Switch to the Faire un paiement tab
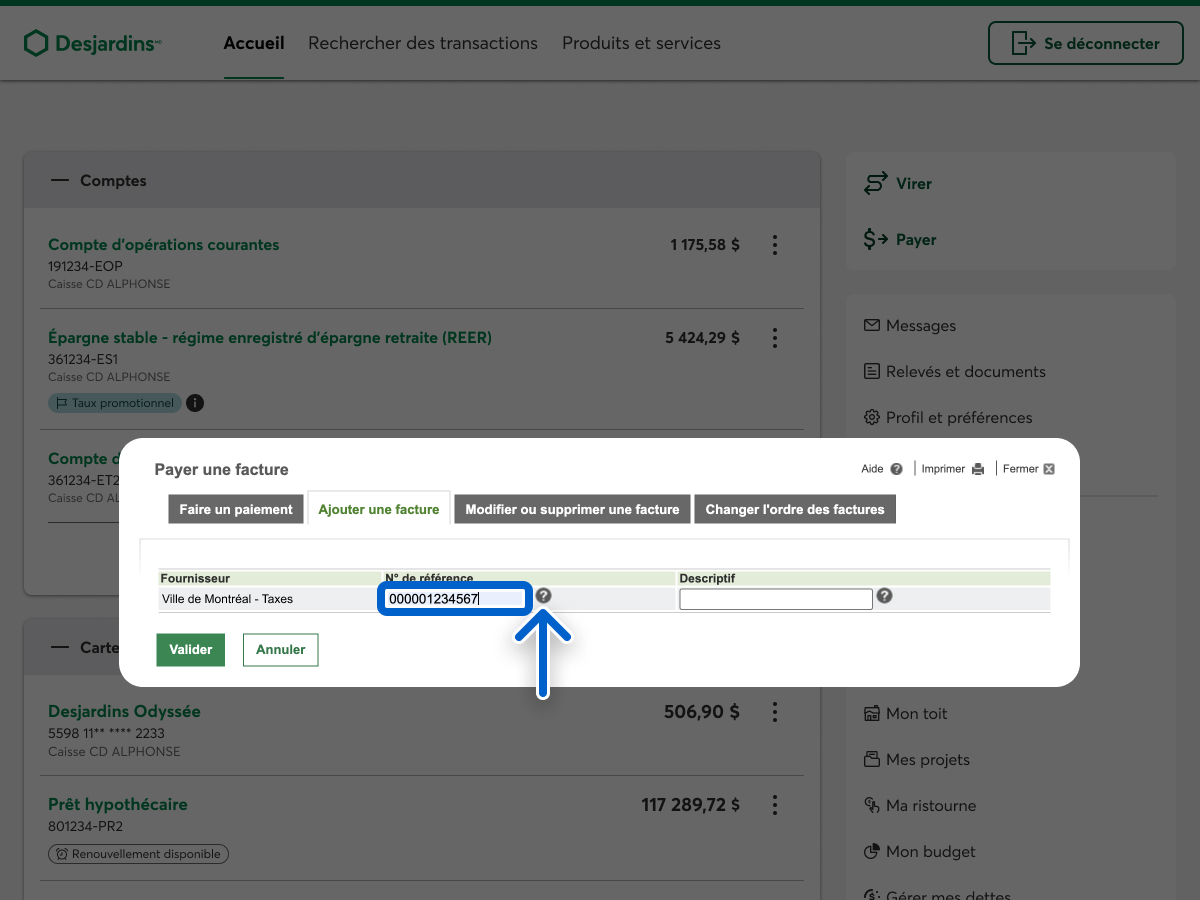Viewport: 1200px width, 900px height. [x=236, y=509]
